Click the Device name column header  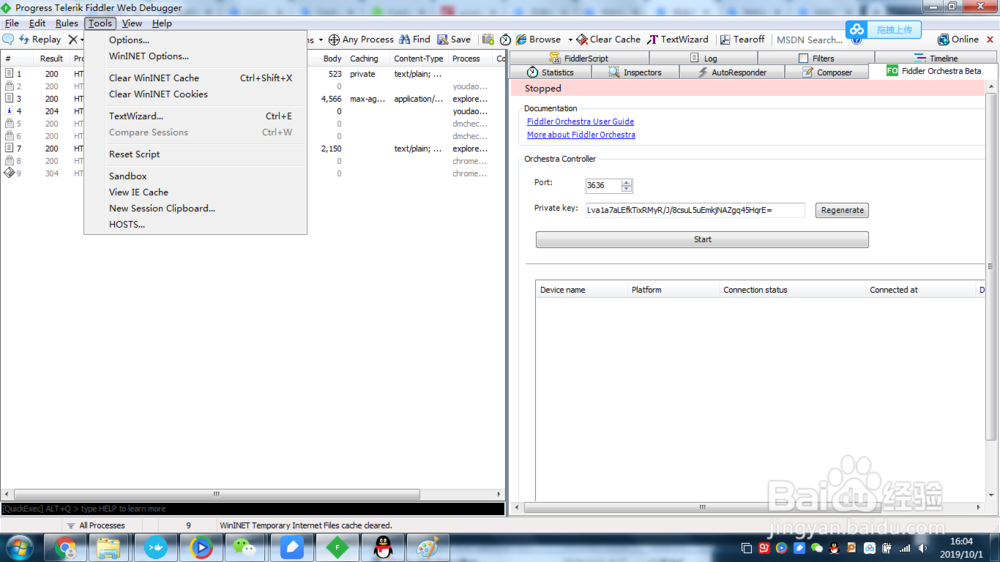coord(582,290)
